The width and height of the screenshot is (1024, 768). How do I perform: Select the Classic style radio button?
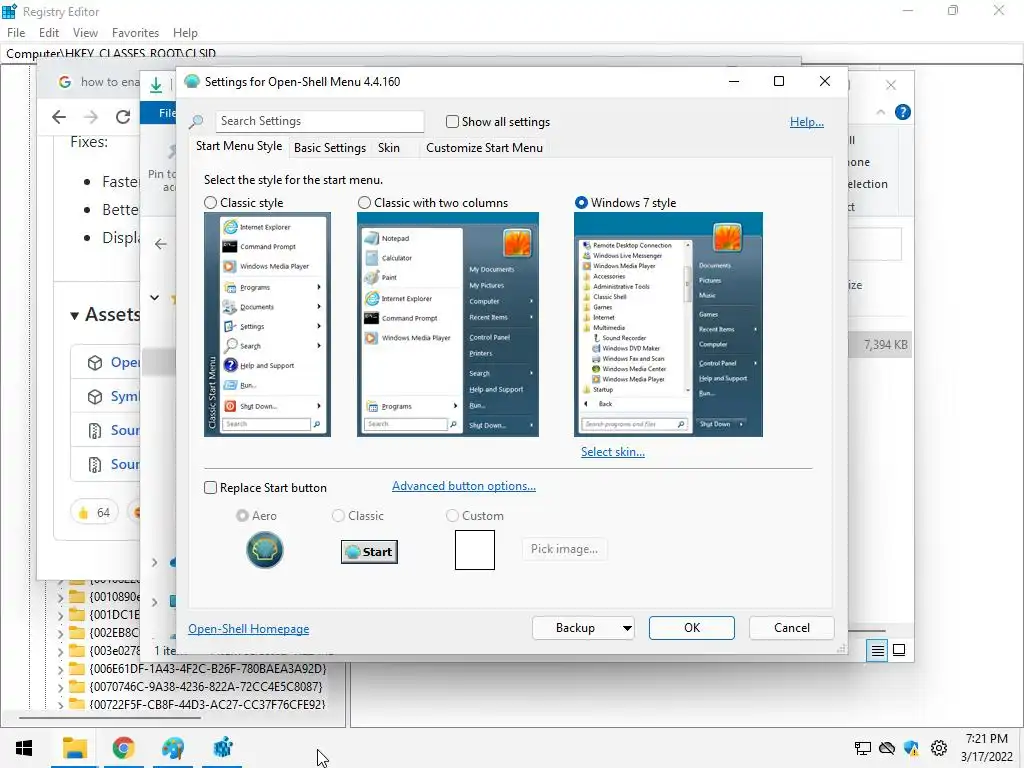point(210,203)
